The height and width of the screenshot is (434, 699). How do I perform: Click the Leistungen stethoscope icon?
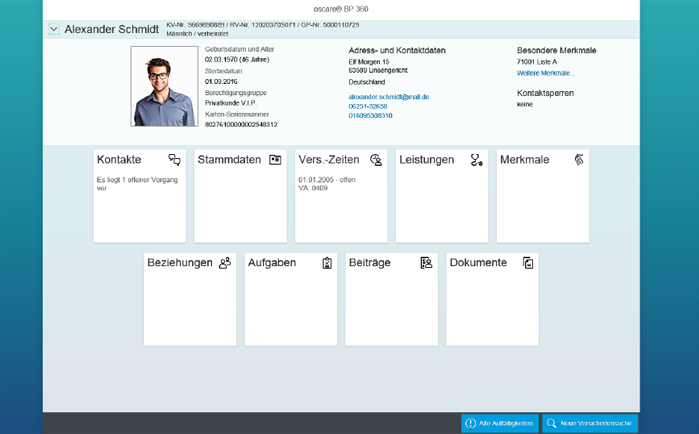pos(477,160)
